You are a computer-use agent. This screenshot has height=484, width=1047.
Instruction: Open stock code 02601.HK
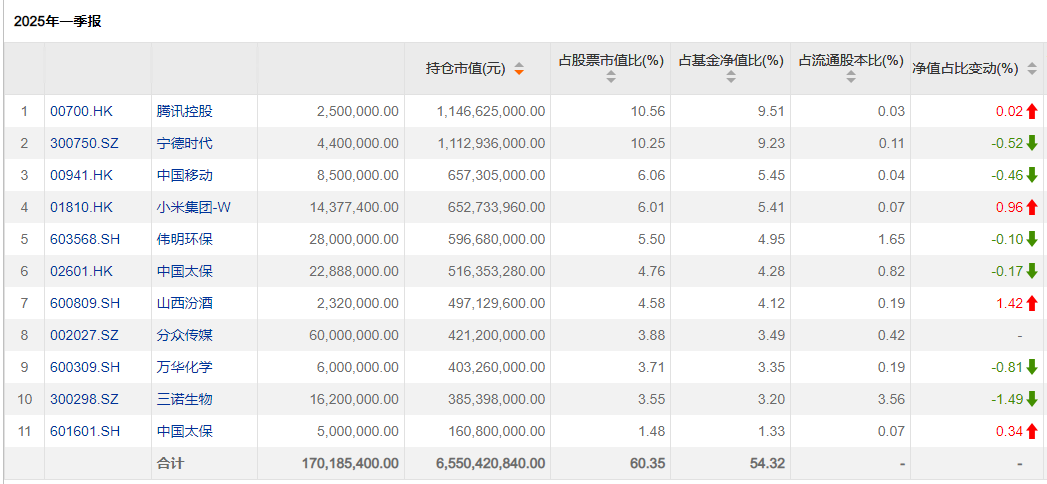click(x=81, y=272)
